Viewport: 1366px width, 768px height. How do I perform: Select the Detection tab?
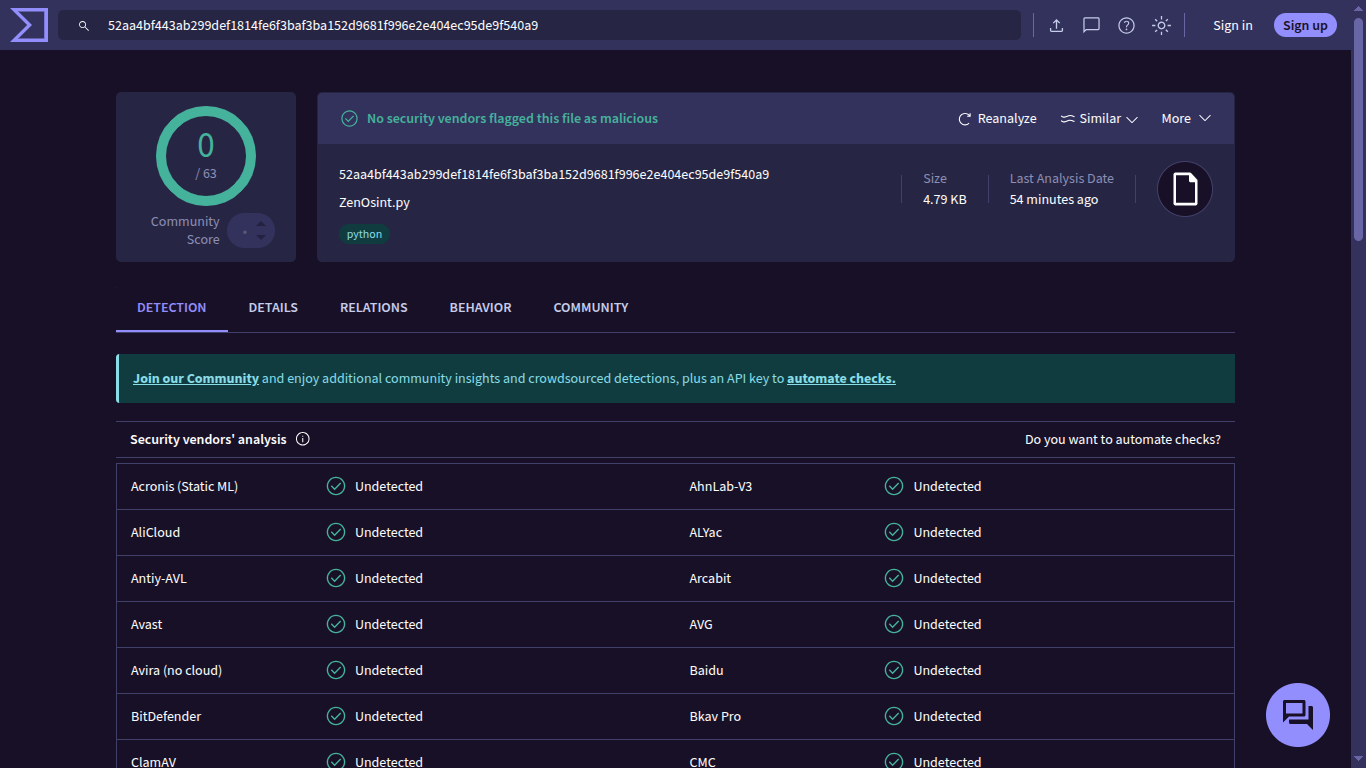pyautogui.click(x=172, y=308)
